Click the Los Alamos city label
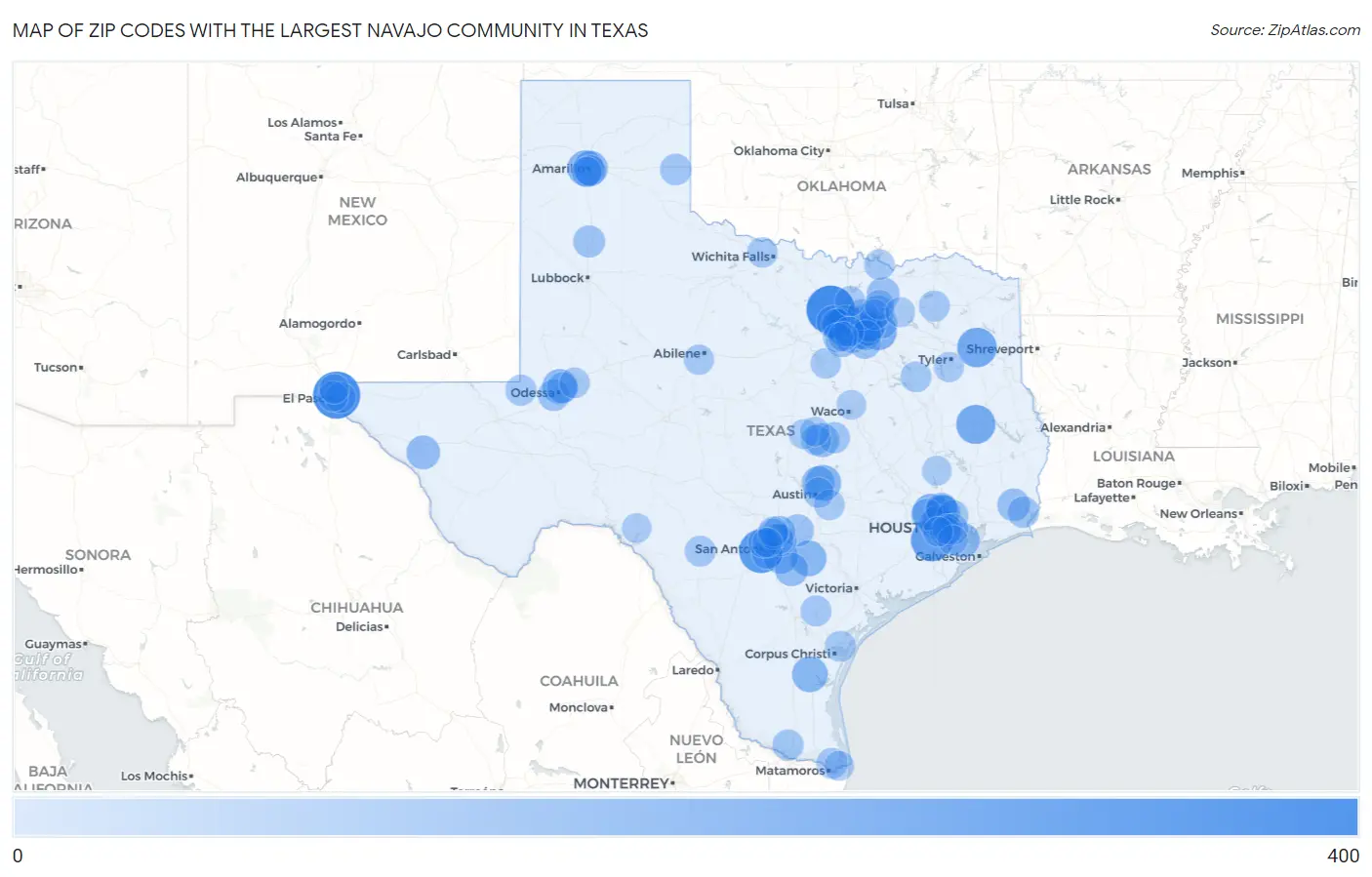1372x877 pixels. pos(304,123)
